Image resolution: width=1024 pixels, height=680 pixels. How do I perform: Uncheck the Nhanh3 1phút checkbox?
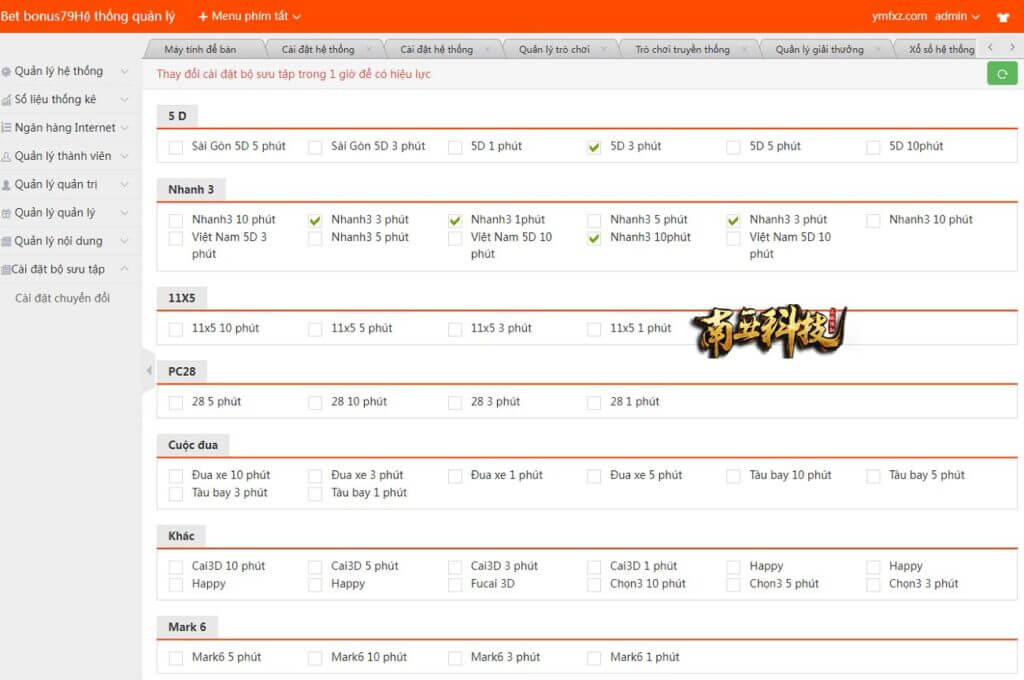point(455,221)
